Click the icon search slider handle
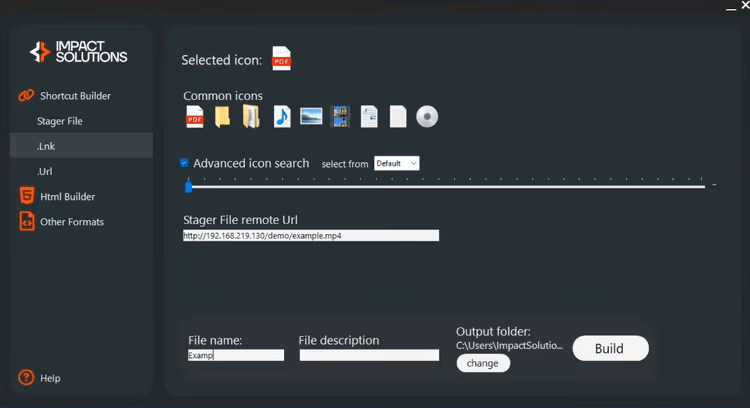Viewport: 750px width, 408px height. click(188, 185)
